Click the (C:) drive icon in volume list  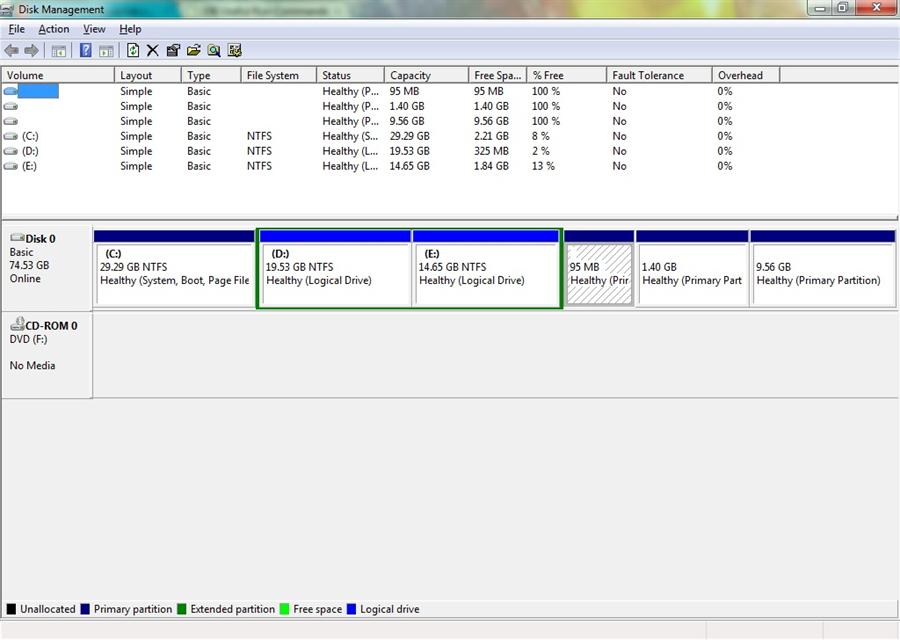10,136
